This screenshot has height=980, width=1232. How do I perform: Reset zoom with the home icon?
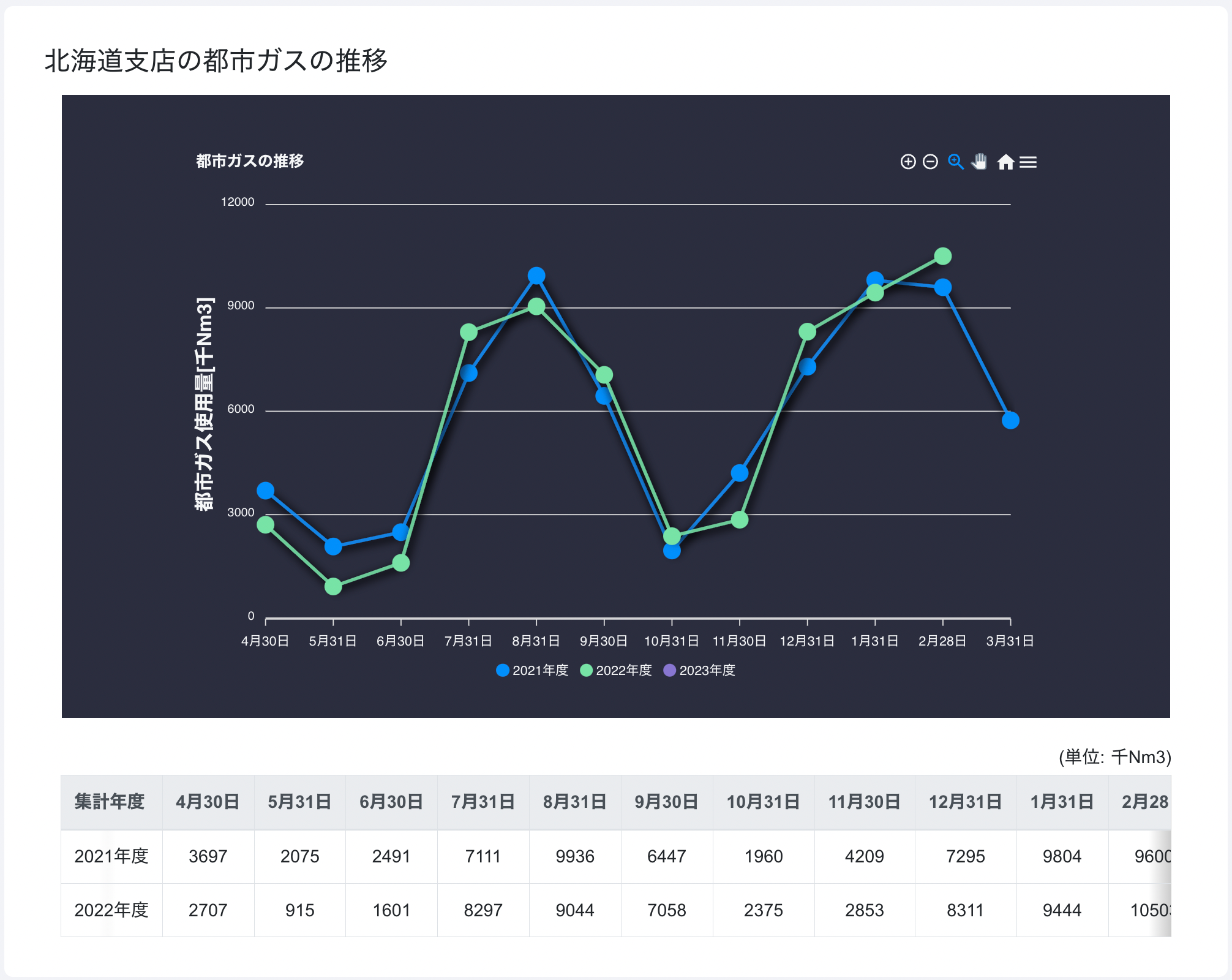pos(1005,162)
